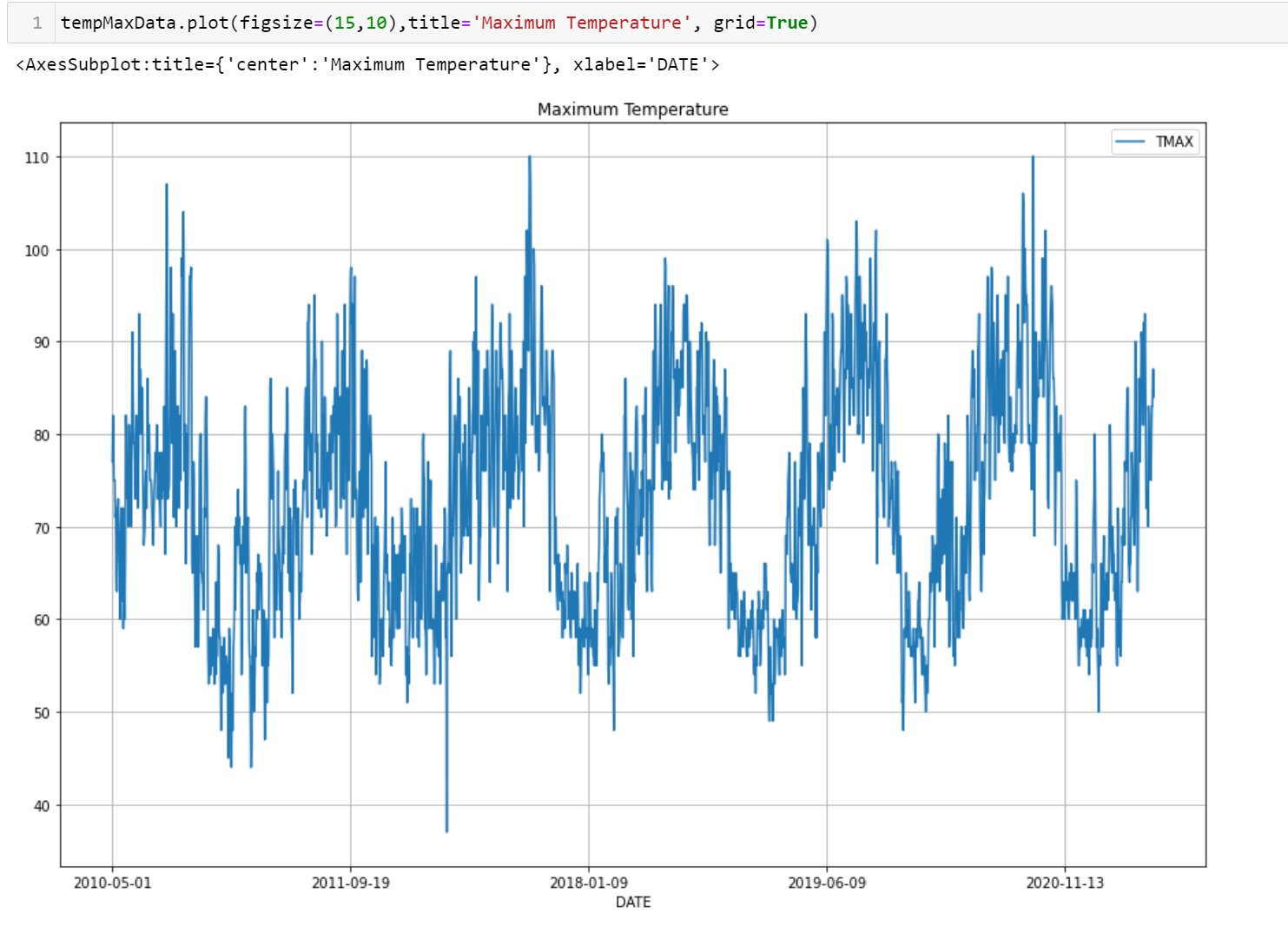Click the 110 y-axis tick label

[36, 158]
